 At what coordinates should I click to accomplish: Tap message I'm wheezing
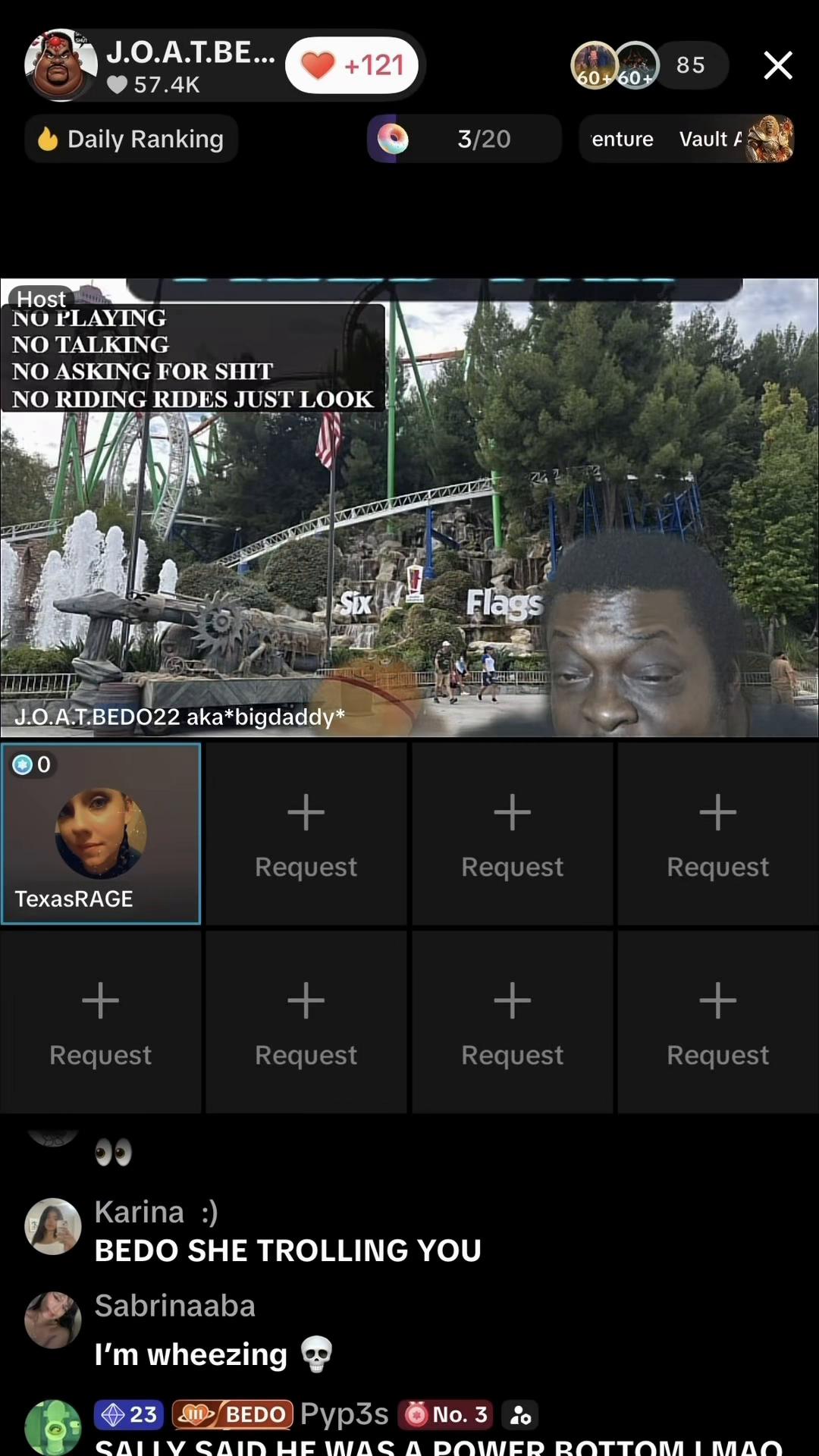tap(214, 1354)
